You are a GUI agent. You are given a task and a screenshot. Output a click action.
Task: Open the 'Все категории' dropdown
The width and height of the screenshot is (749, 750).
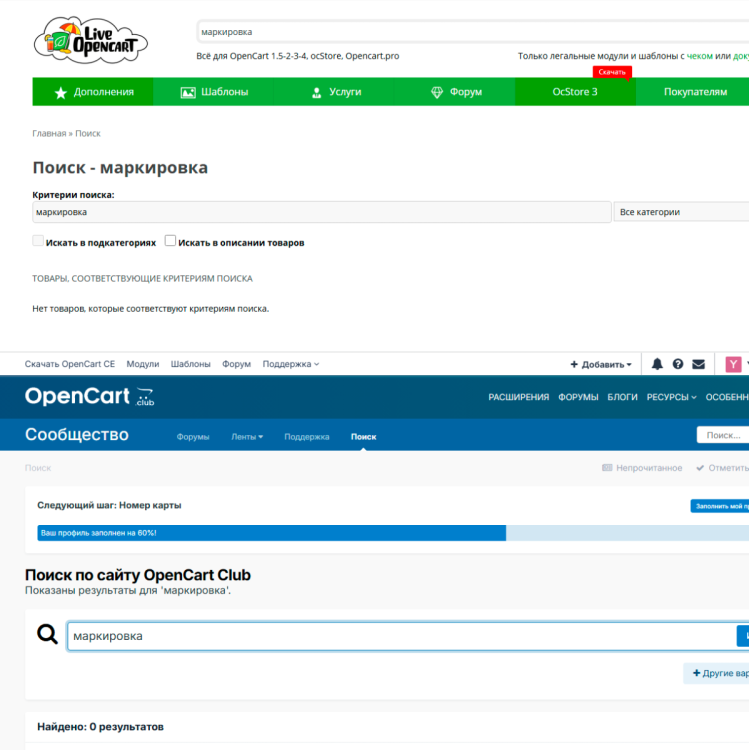[x=680, y=212]
